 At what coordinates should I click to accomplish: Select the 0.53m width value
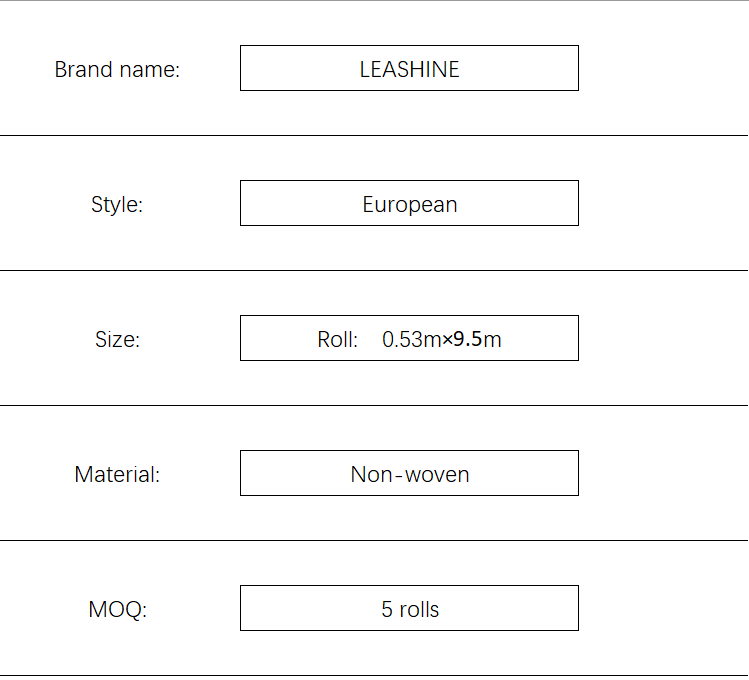click(x=412, y=340)
